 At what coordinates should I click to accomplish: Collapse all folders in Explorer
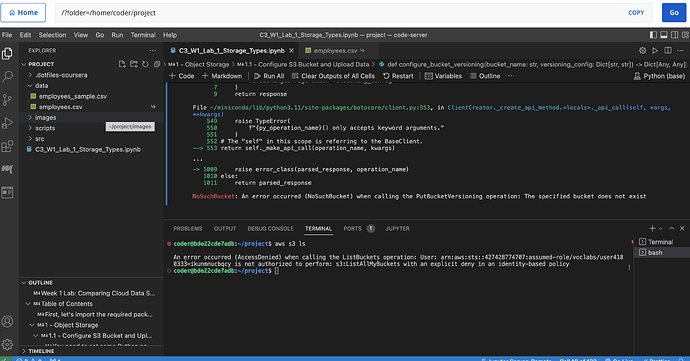157,64
